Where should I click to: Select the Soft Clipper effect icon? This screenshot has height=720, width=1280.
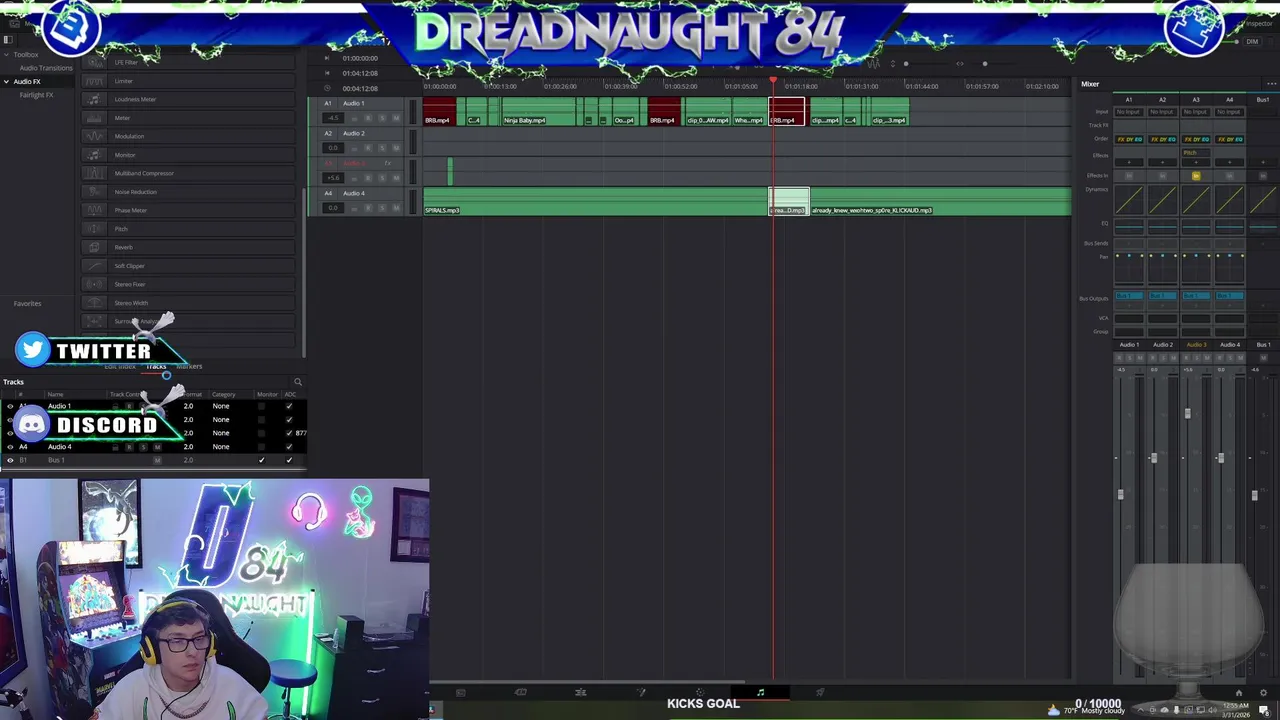tap(94, 266)
